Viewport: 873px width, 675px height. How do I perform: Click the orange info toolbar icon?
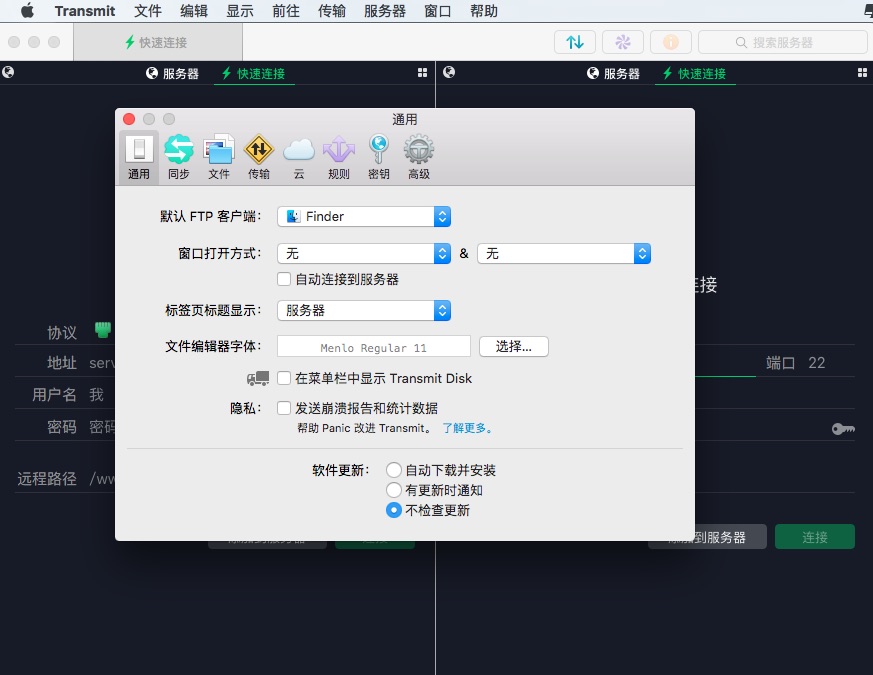[x=670, y=42]
